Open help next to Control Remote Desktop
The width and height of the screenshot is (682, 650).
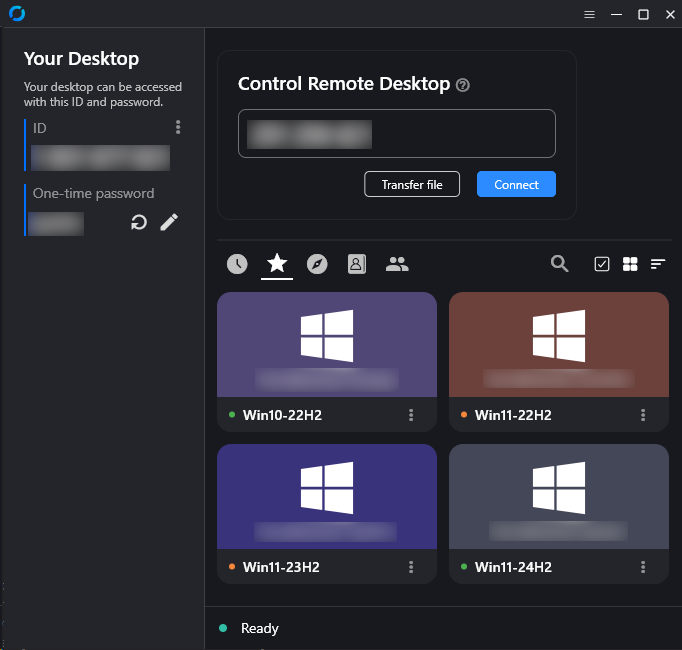462,85
